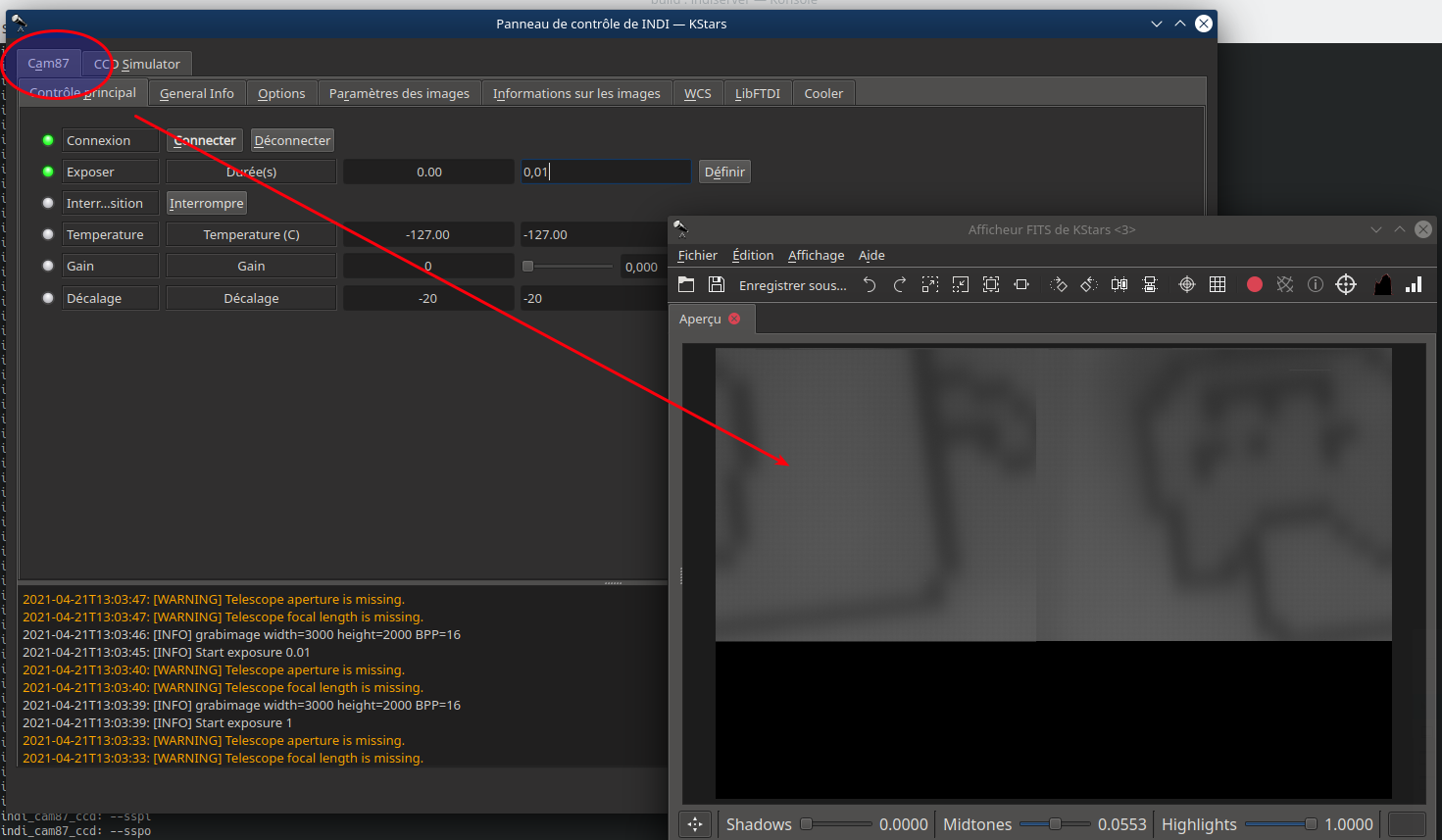1442x840 pixels.
Task: Click the Décalage input field showing -20
Action: tap(594, 298)
